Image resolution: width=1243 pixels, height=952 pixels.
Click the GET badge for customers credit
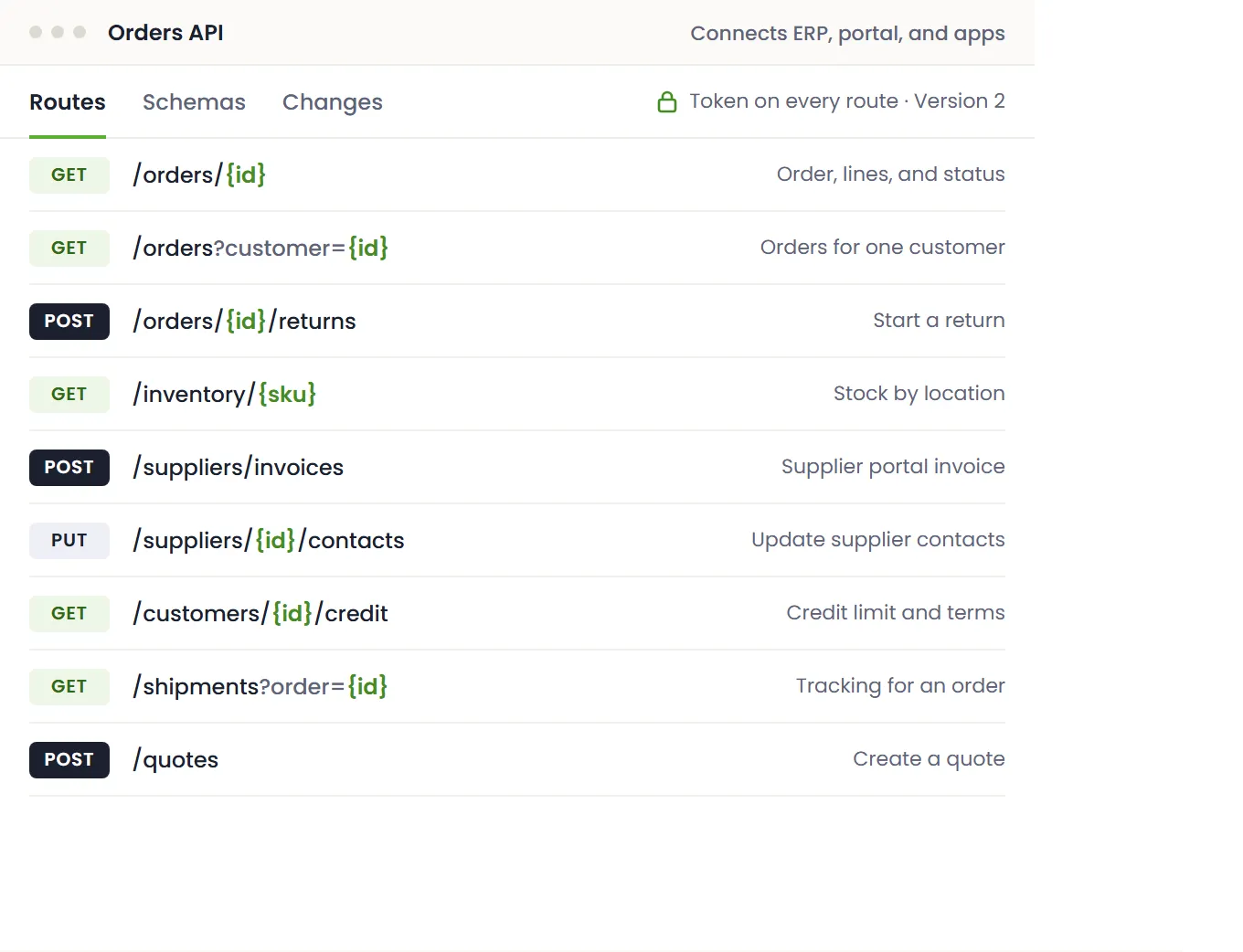[69, 613]
